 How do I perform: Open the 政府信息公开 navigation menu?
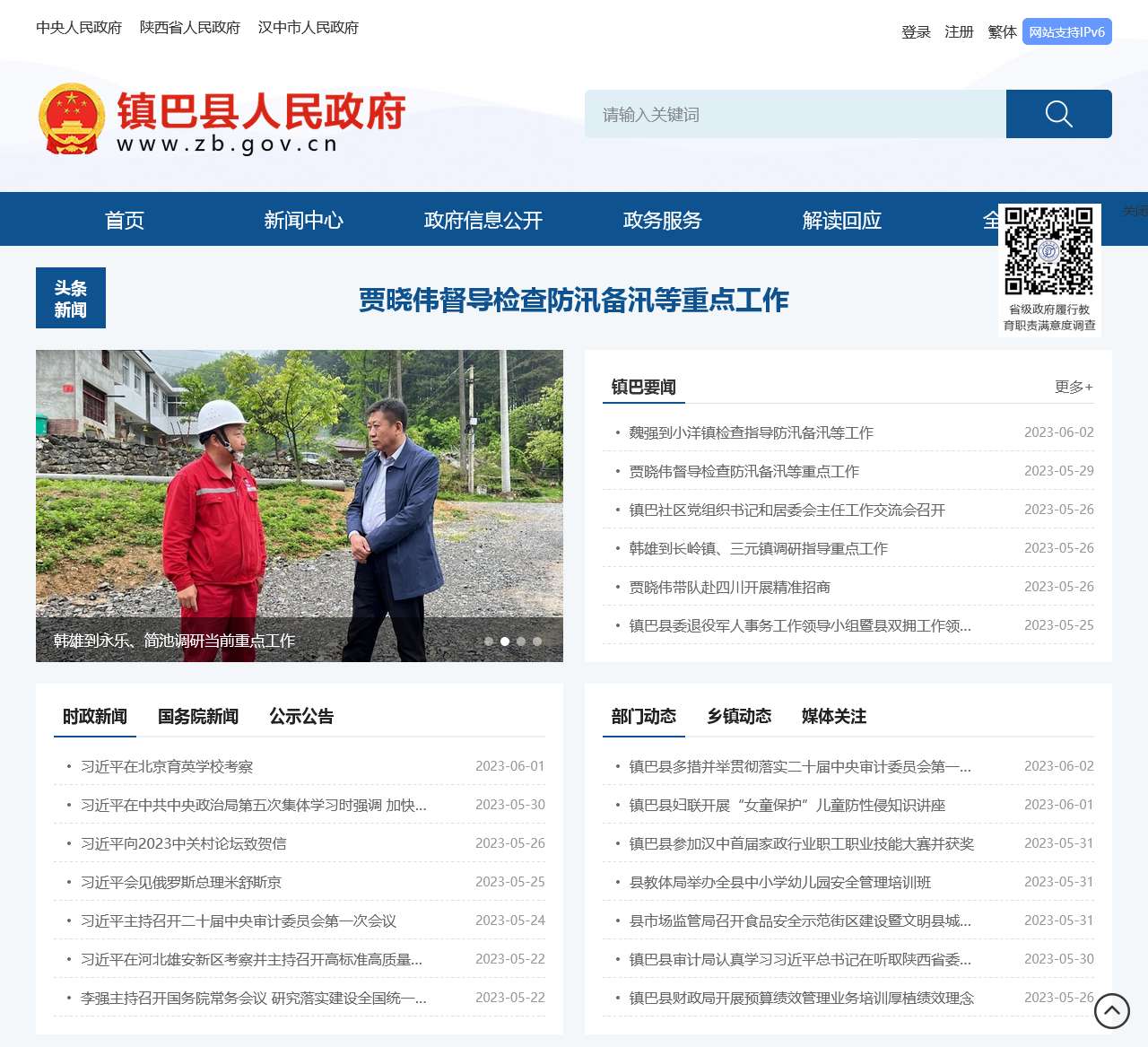[x=483, y=220]
